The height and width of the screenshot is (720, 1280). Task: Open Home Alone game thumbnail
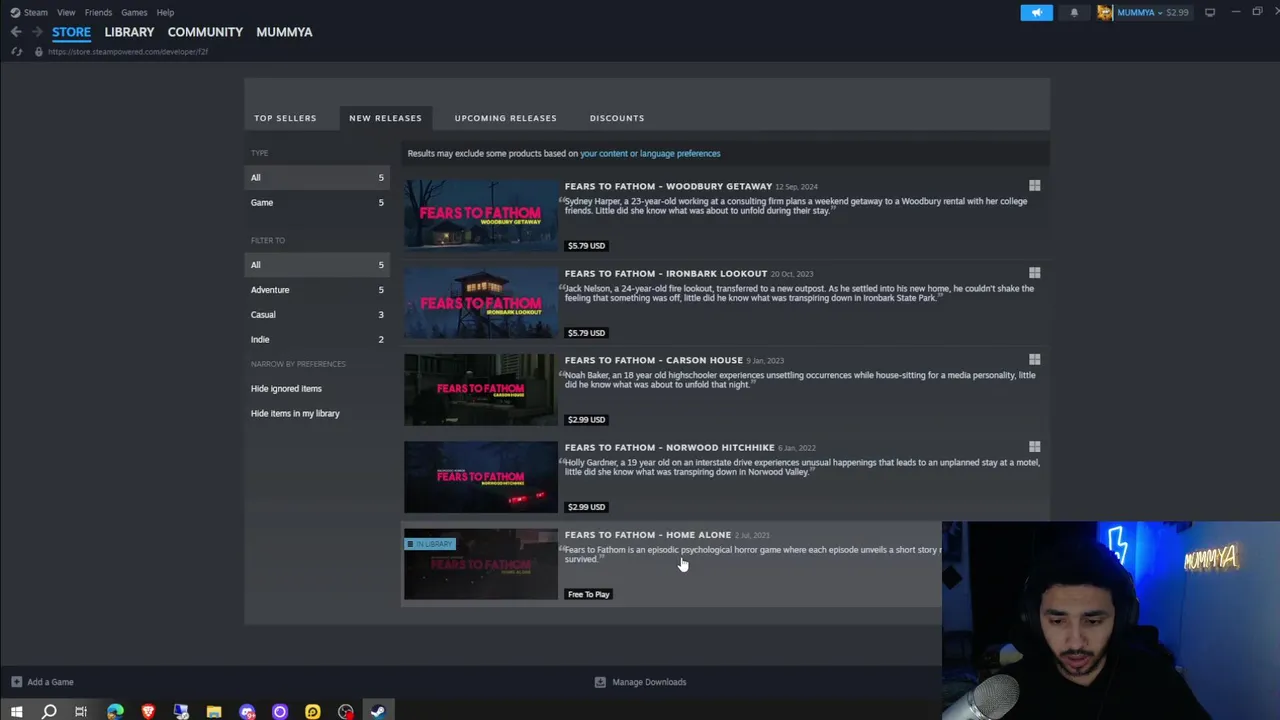[x=481, y=564]
